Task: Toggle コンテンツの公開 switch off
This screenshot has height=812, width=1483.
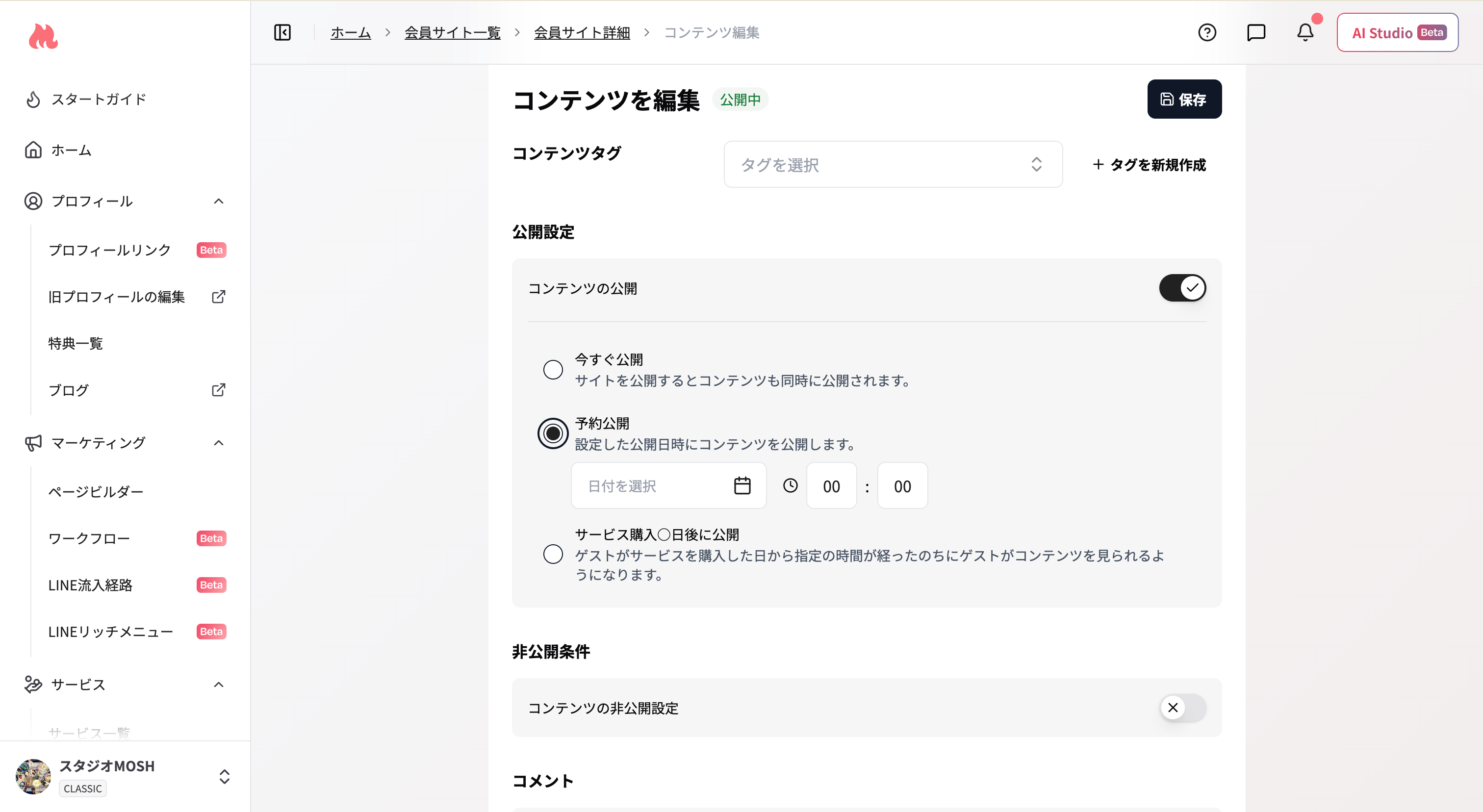Action: pyautogui.click(x=1182, y=288)
